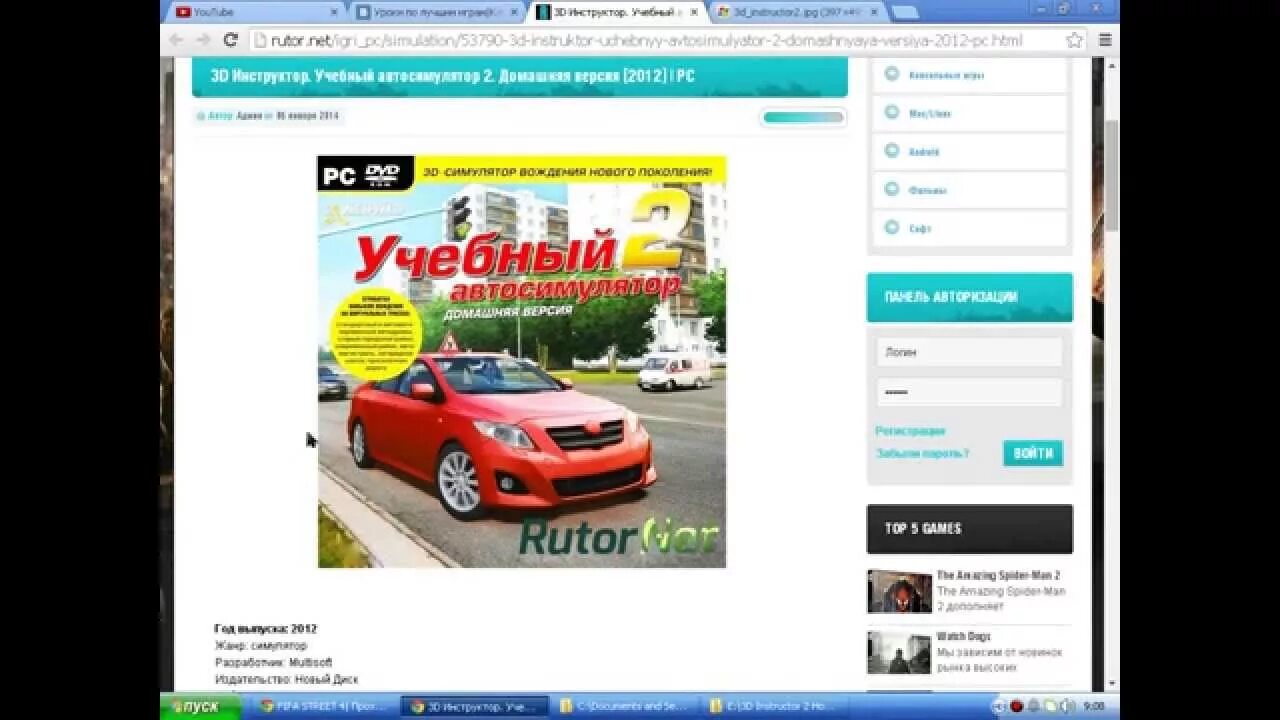Click the password field in the login panel

pyautogui.click(x=969, y=392)
